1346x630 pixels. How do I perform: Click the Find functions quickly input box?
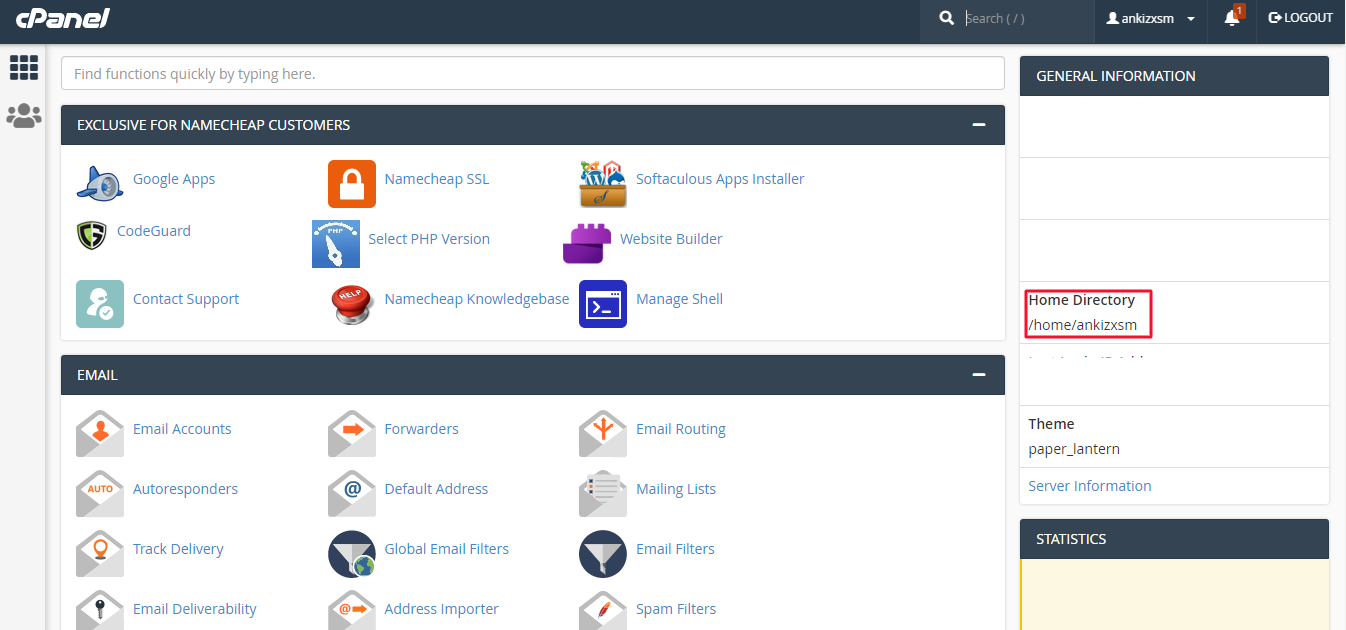[533, 73]
